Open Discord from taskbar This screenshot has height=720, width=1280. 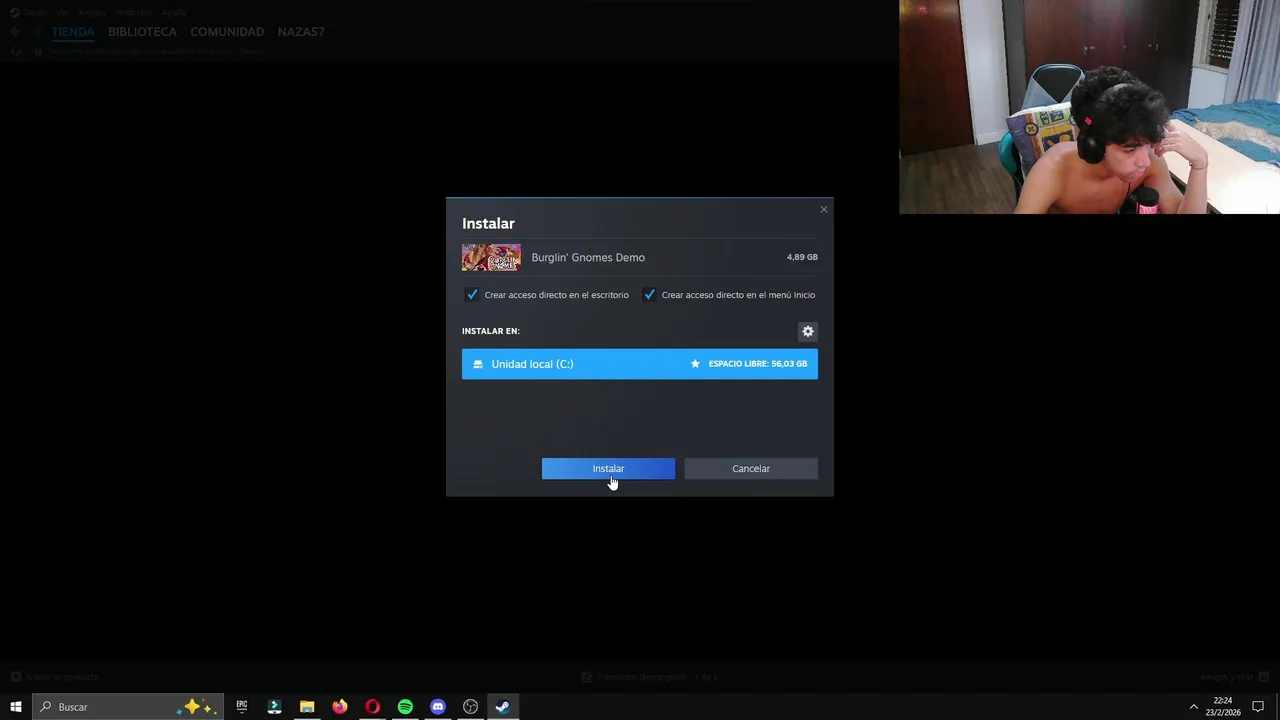[x=438, y=707]
